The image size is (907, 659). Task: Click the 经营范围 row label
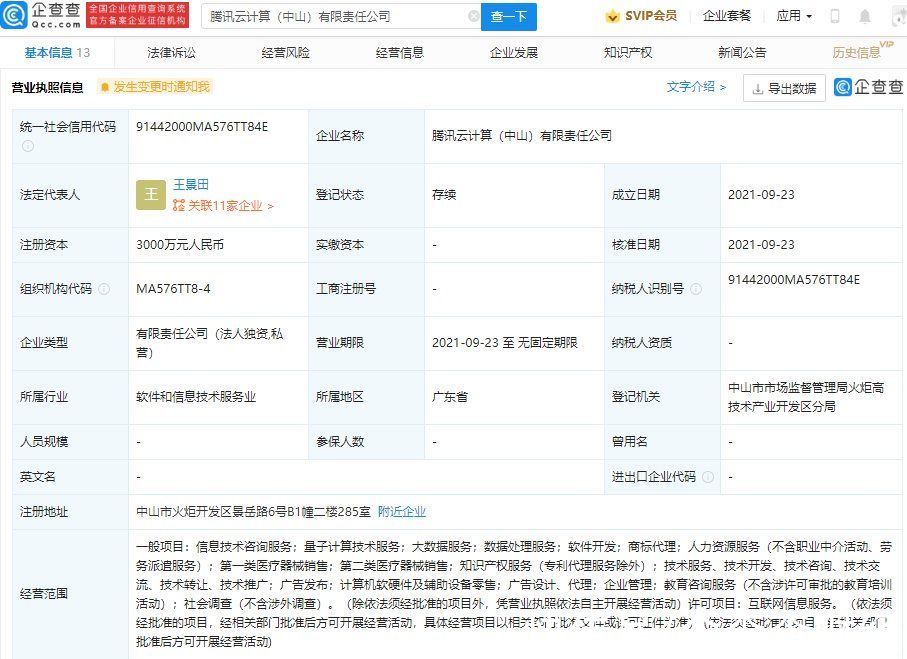pyautogui.click(x=44, y=594)
